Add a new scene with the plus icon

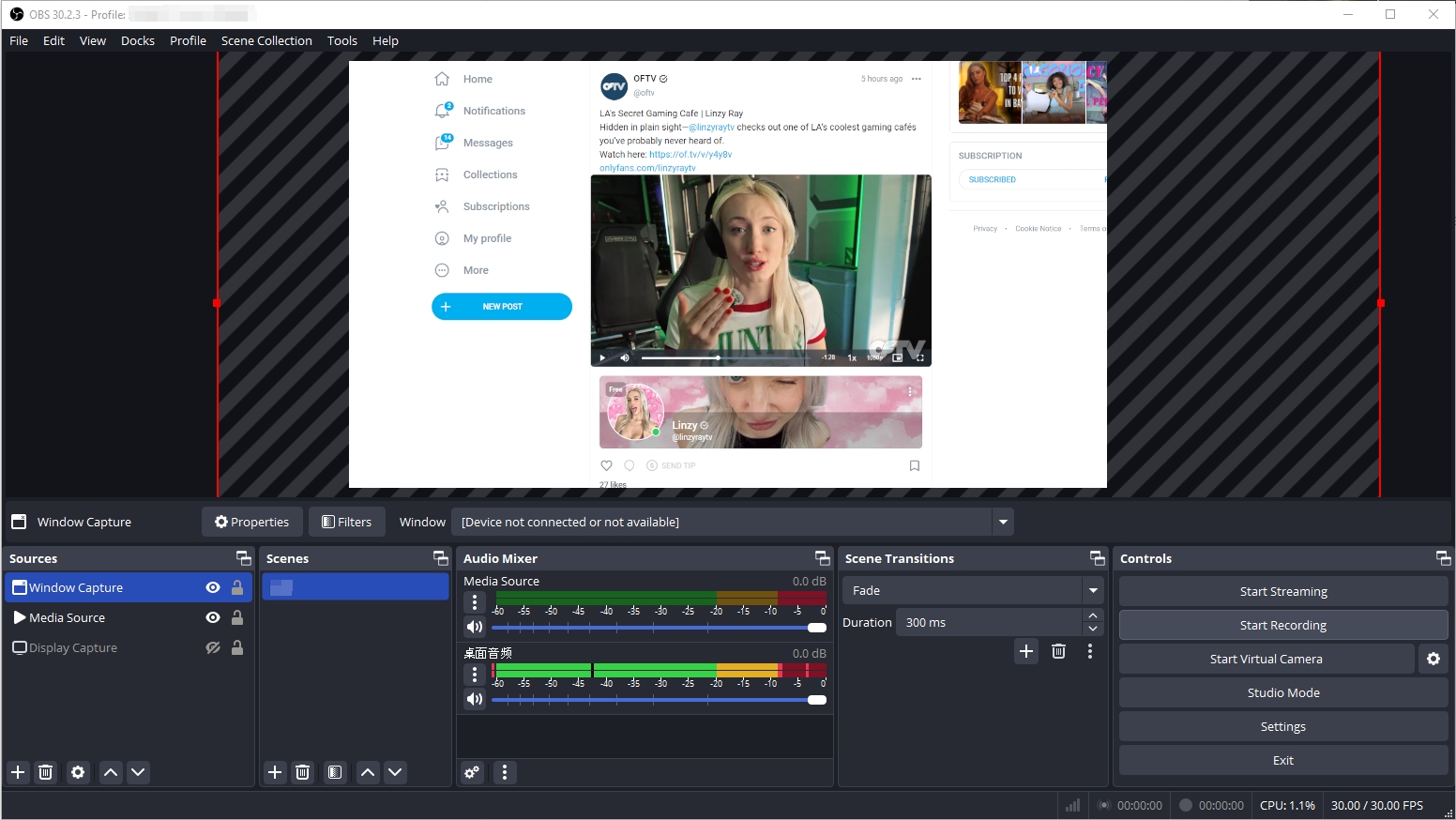tap(275, 772)
